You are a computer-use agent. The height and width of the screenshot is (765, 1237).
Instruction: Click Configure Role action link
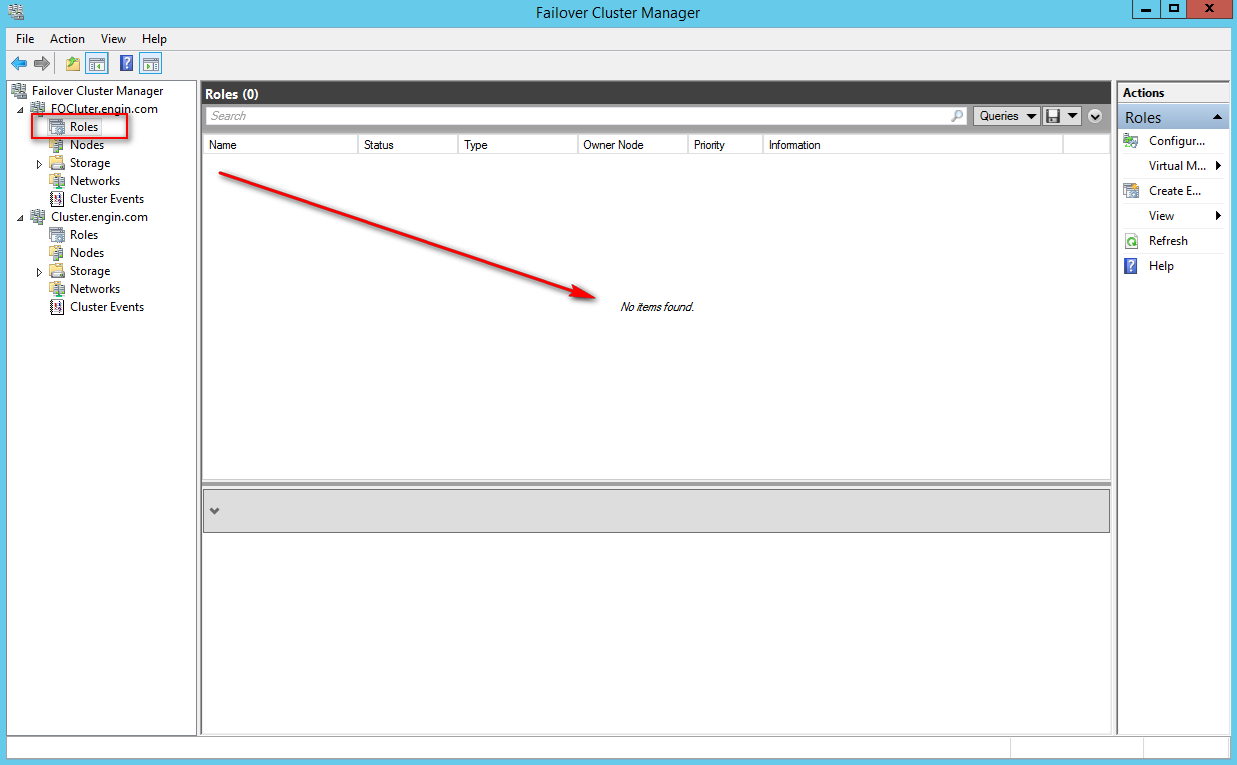(x=1177, y=141)
